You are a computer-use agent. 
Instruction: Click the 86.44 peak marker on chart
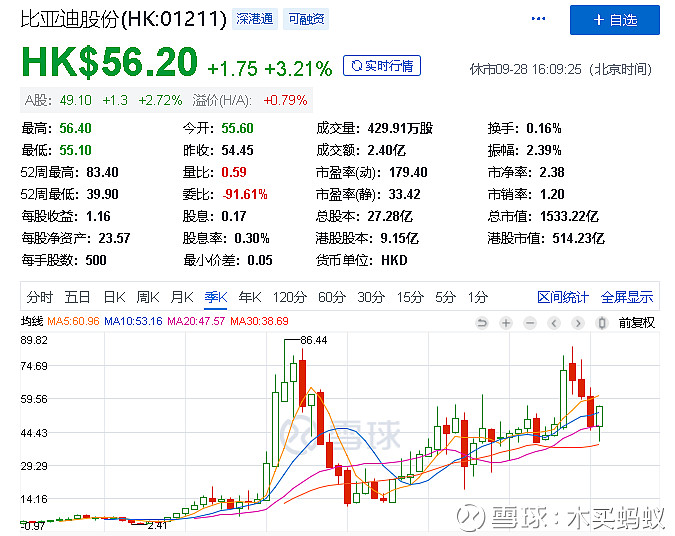314,340
